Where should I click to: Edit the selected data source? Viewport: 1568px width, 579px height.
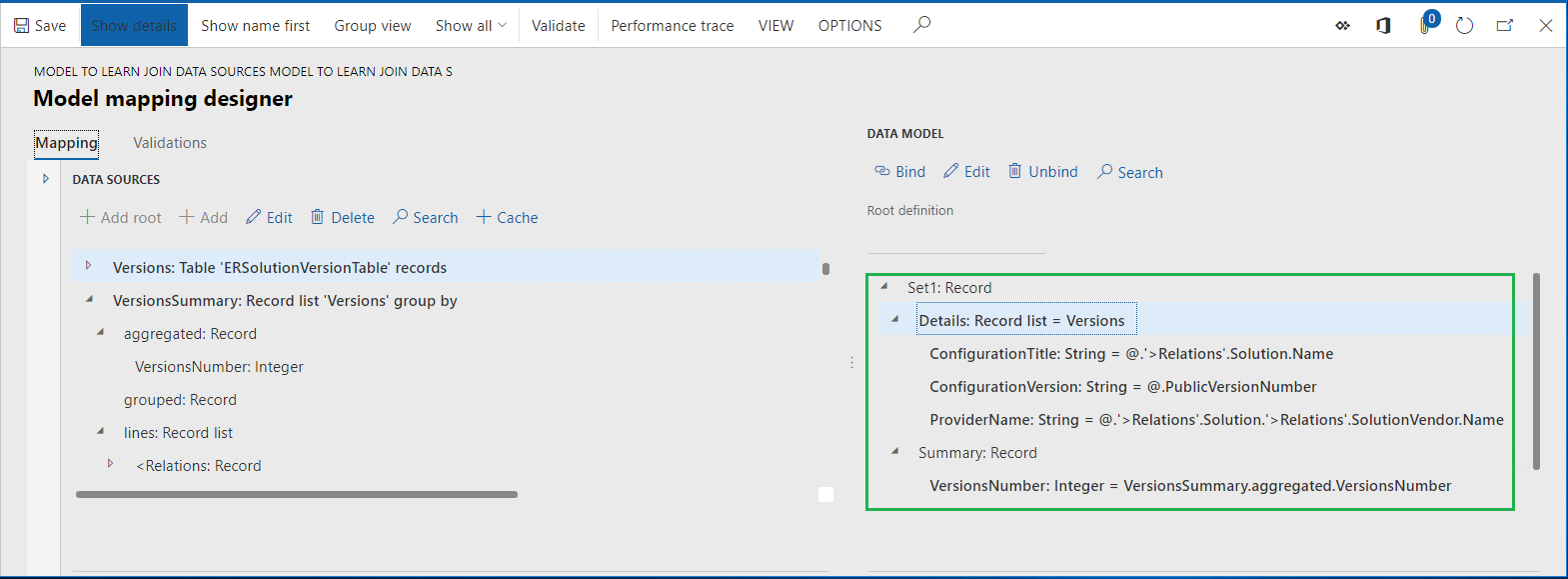click(x=269, y=218)
